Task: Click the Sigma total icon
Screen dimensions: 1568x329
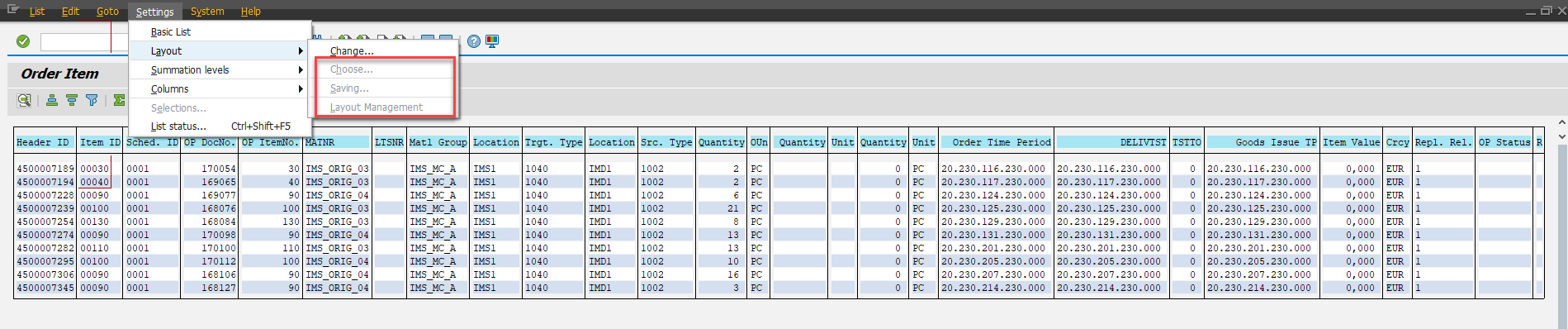Action: pyautogui.click(x=119, y=100)
